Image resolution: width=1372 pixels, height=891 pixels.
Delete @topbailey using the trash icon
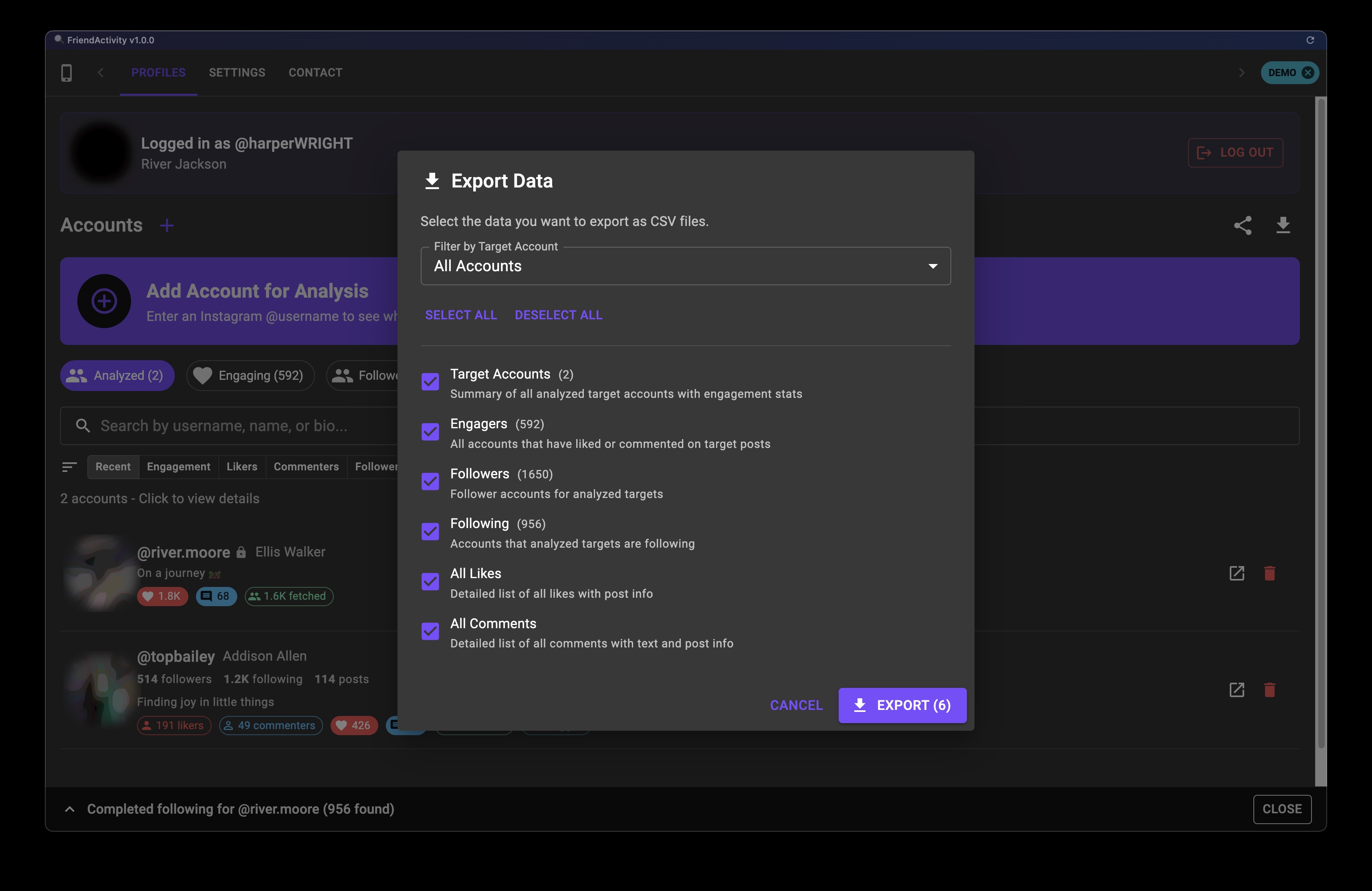1270,689
